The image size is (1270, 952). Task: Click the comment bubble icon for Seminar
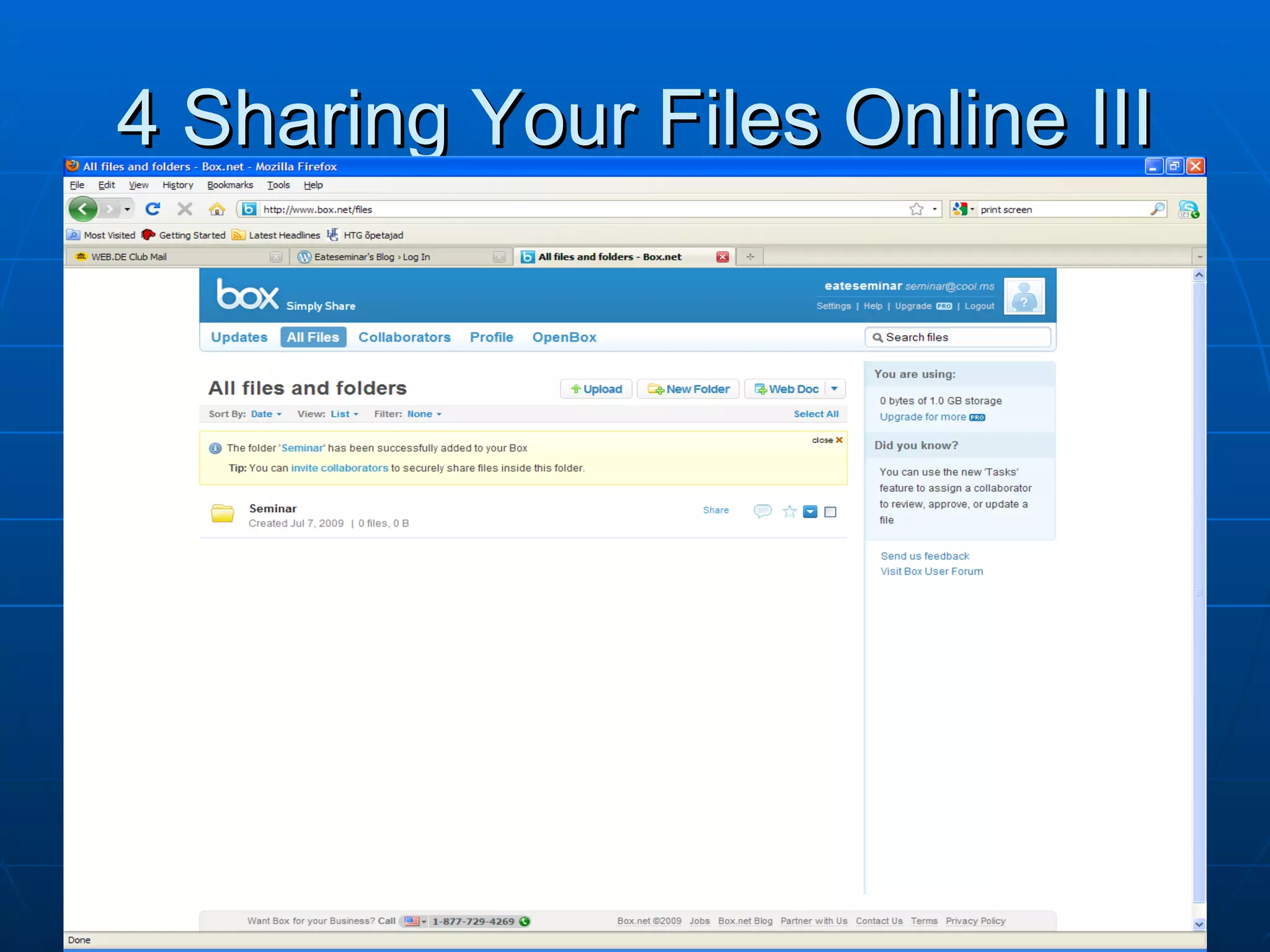(x=762, y=511)
